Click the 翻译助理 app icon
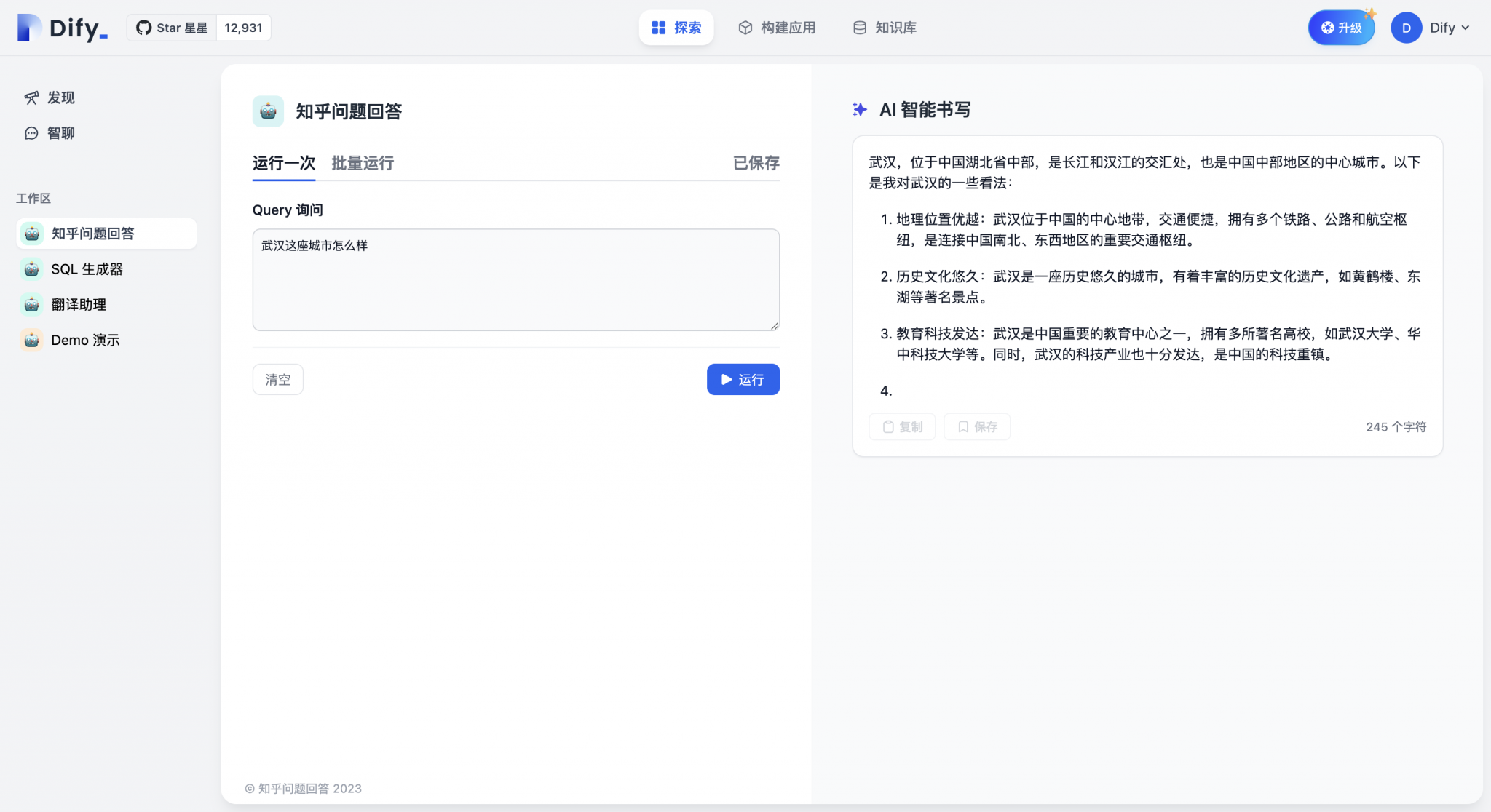1491x812 pixels. [x=31, y=304]
